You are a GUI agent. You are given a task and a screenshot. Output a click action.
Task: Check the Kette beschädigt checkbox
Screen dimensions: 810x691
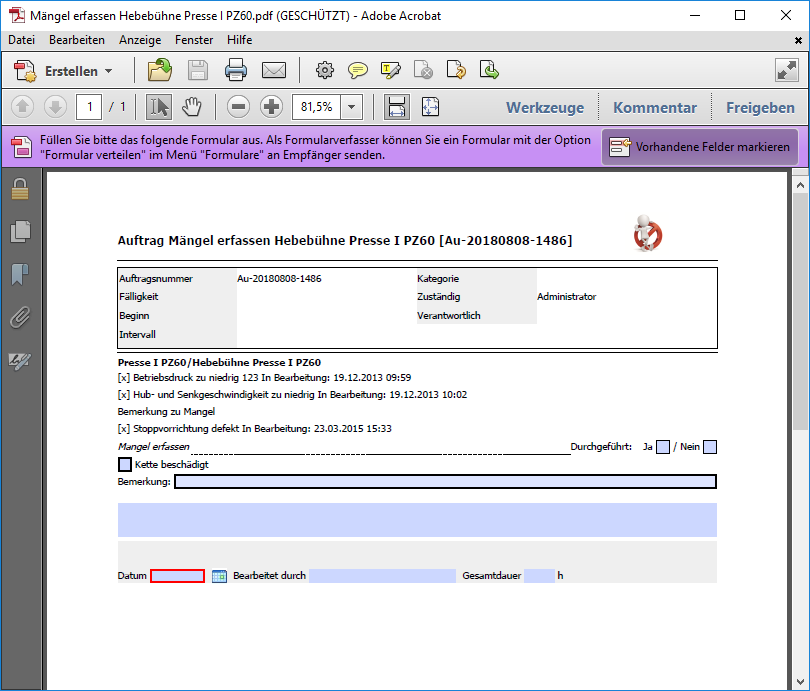click(125, 464)
